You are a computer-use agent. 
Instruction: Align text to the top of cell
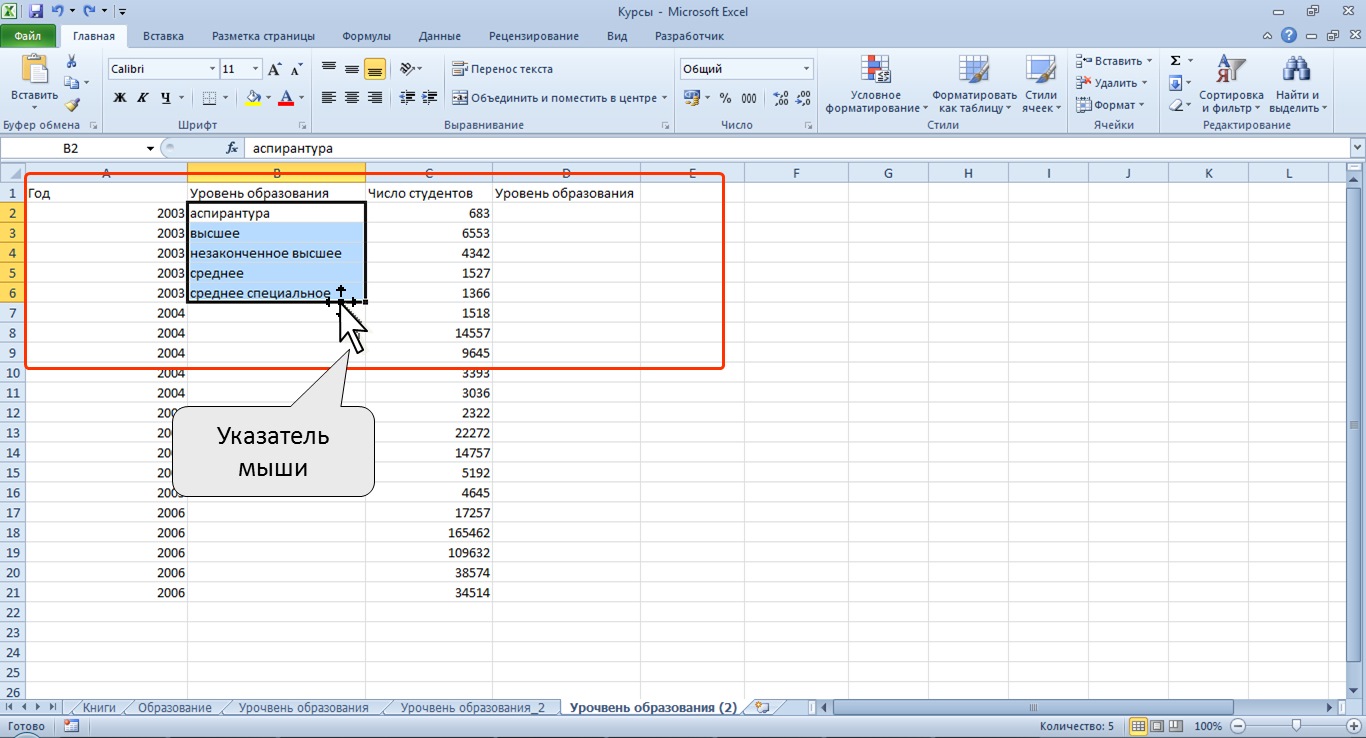pyautogui.click(x=329, y=69)
